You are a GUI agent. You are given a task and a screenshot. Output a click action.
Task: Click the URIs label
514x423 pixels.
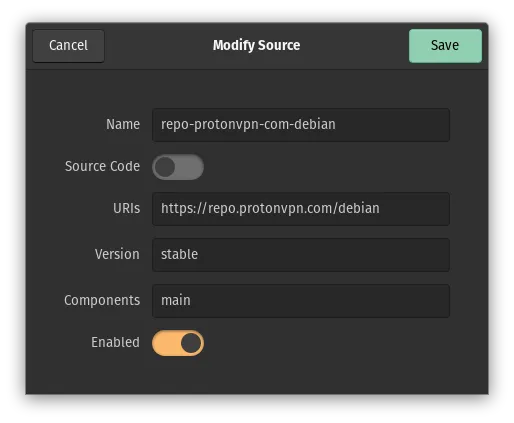click(x=126, y=208)
